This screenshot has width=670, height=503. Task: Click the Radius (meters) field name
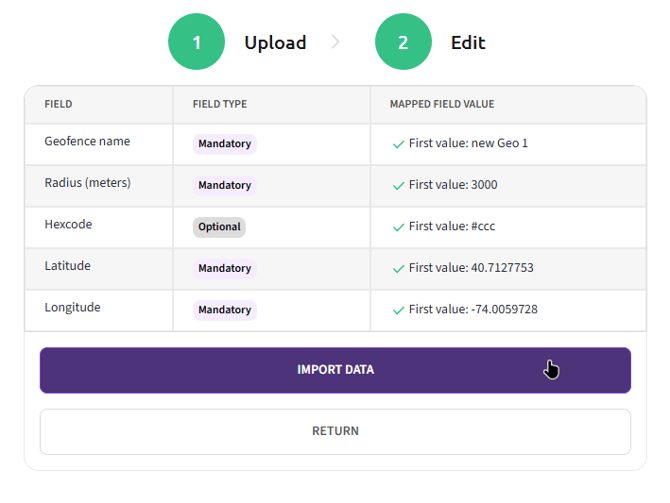tap(87, 183)
